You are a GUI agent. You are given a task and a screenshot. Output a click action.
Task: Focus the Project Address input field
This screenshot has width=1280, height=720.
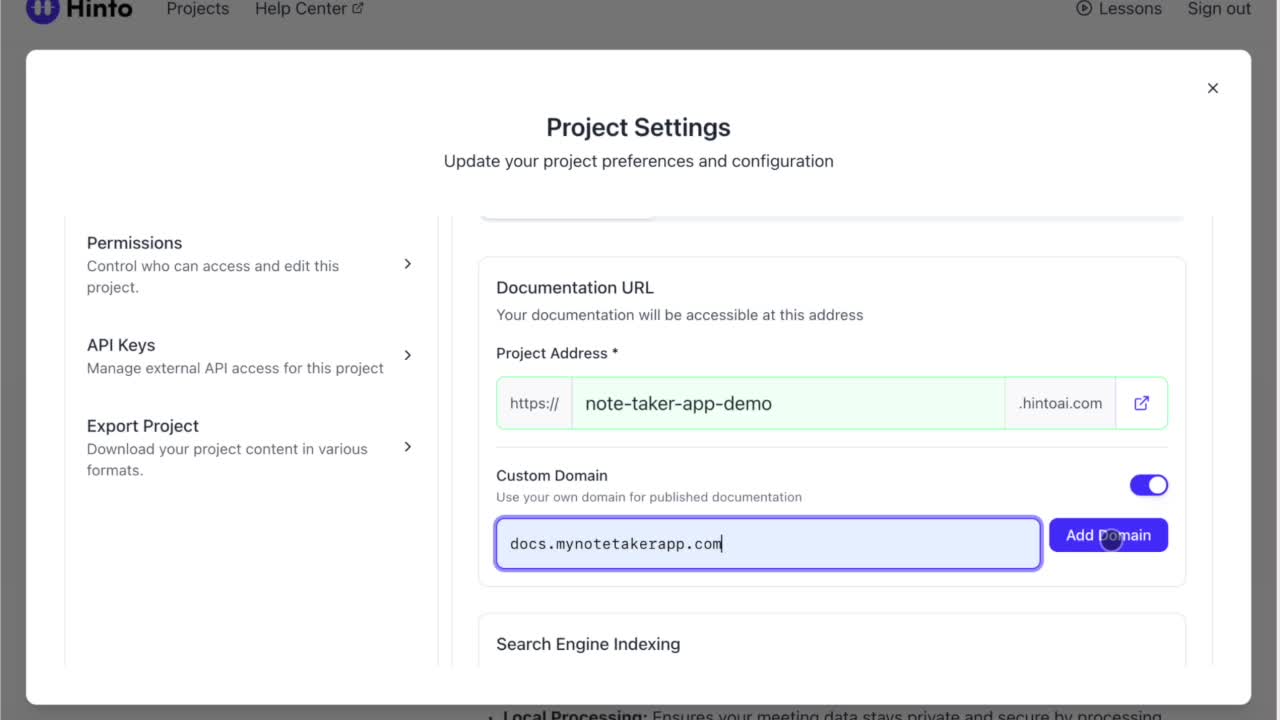pyautogui.click(x=787, y=404)
